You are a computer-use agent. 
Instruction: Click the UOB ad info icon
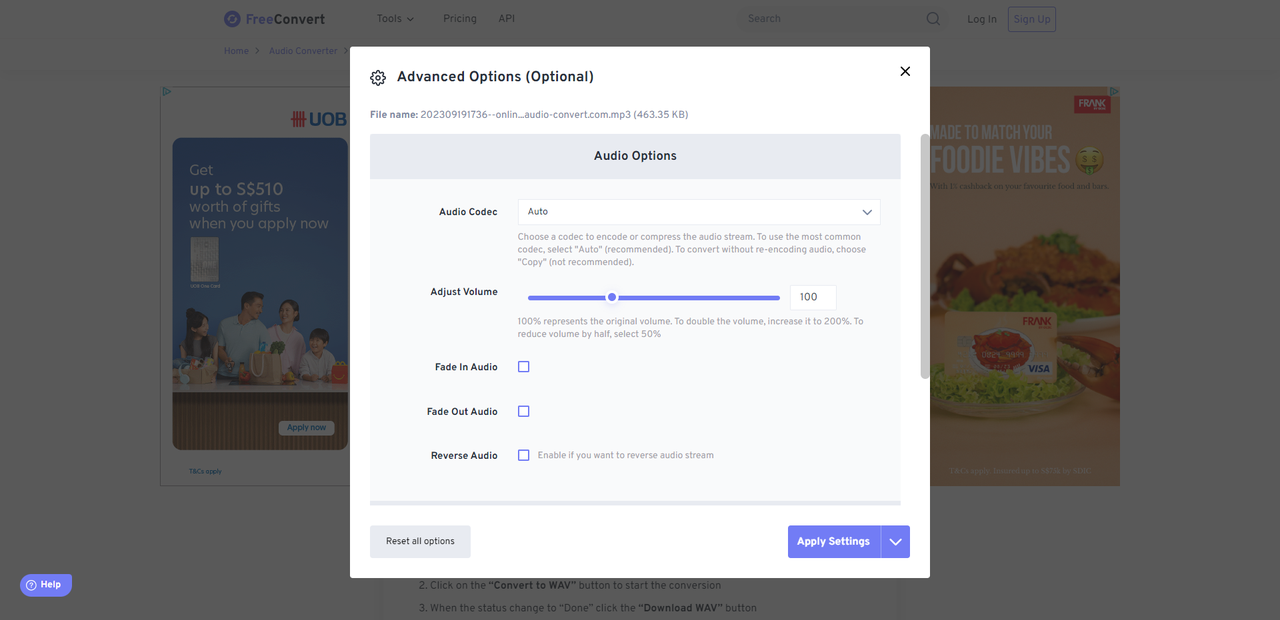(166, 92)
